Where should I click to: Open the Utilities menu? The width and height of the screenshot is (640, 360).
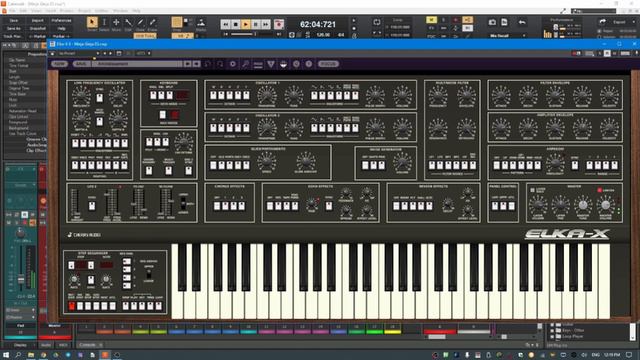(102, 11)
